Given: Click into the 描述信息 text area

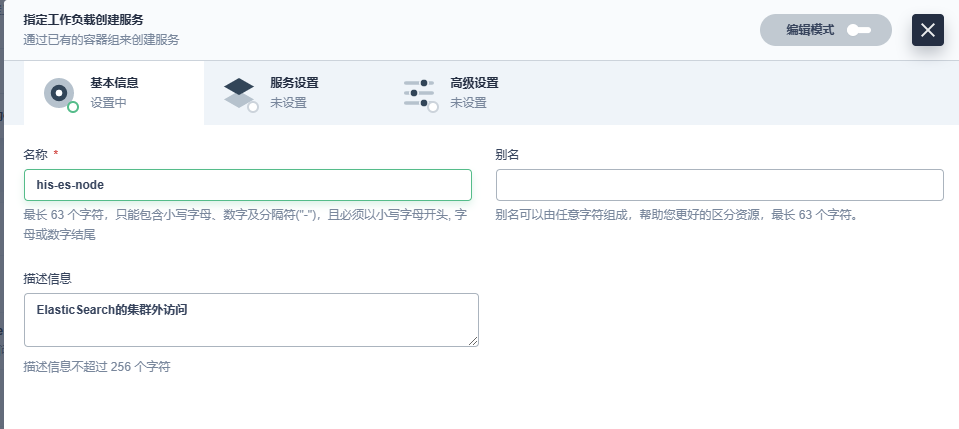Looking at the screenshot, I should pos(250,319).
